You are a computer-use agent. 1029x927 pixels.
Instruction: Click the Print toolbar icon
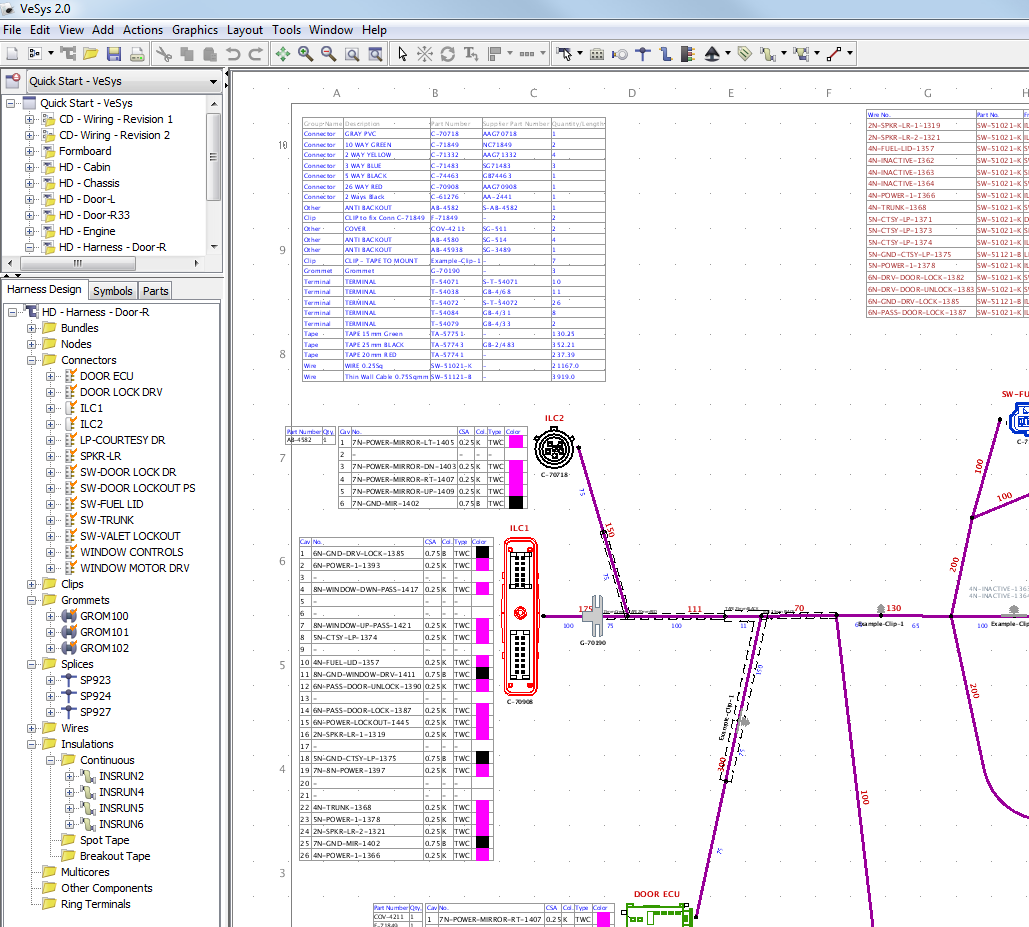tap(136, 51)
